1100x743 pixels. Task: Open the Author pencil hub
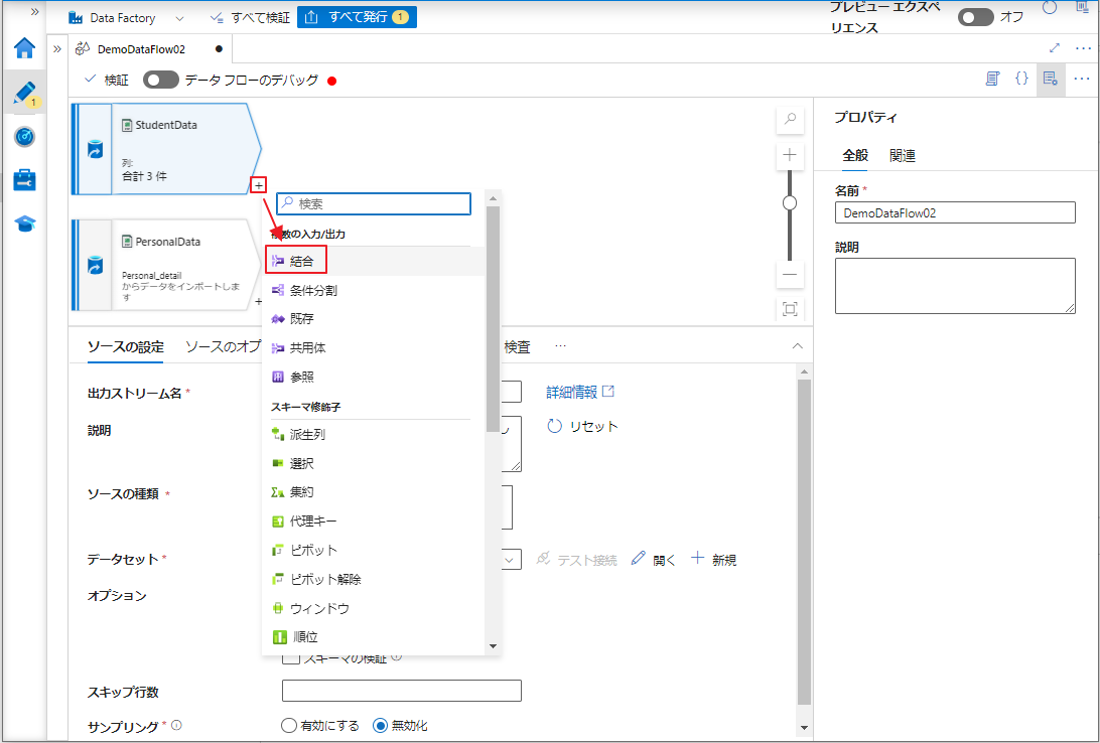click(x=25, y=93)
